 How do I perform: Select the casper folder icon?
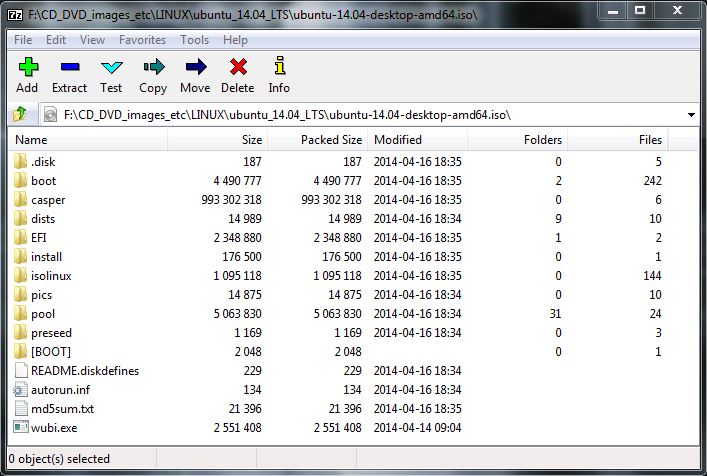click(x=20, y=199)
